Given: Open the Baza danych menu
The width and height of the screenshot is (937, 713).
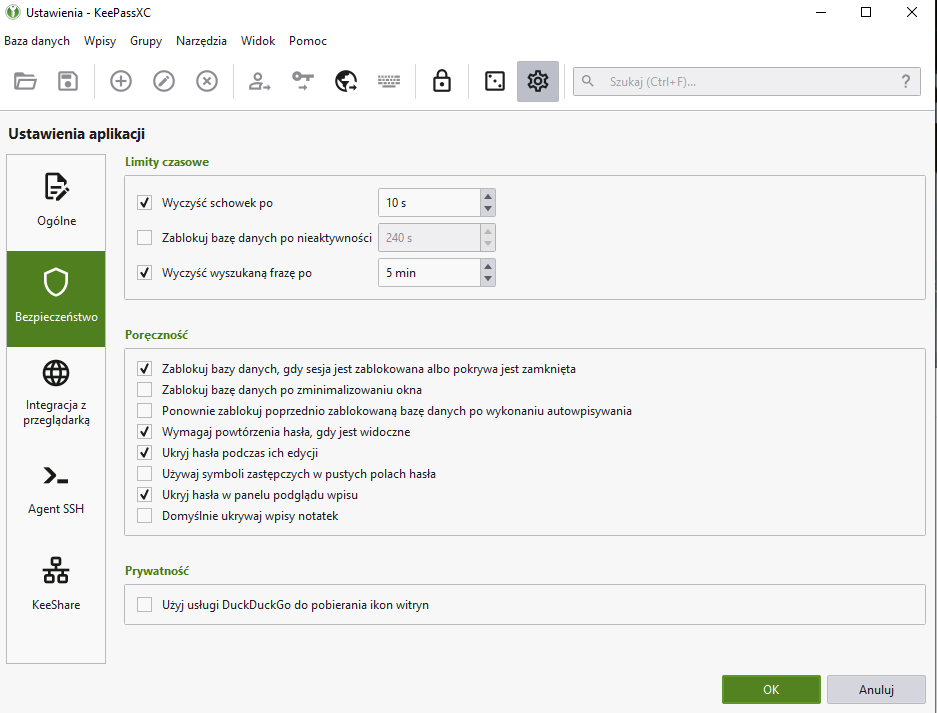Looking at the screenshot, I should [x=37, y=41].
